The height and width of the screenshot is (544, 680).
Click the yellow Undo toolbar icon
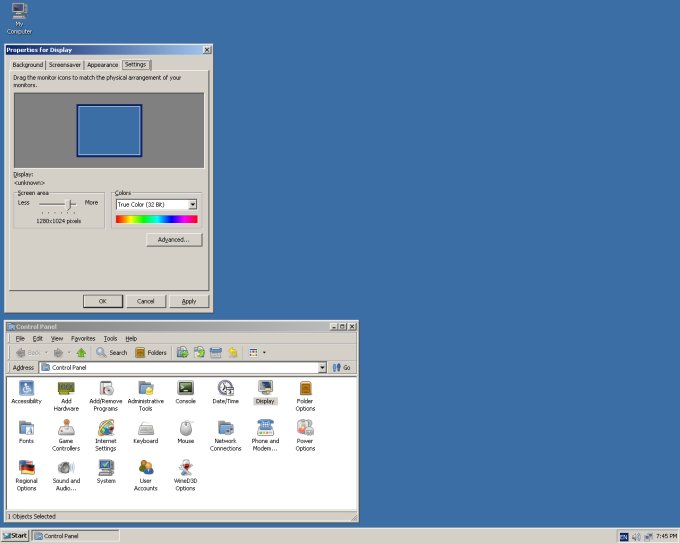tap(233, 353)
